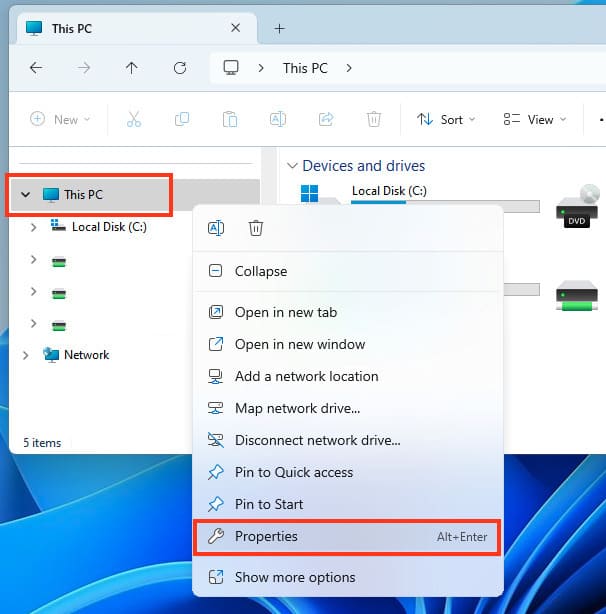
Task: Open the green drive icon on right
Action: click(x=577, y=296)
